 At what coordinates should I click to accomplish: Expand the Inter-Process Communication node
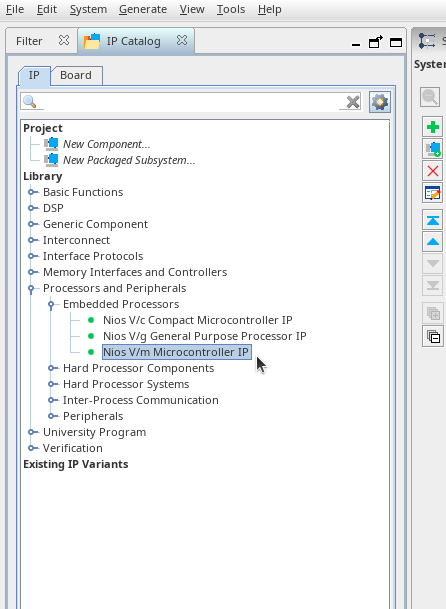tap(52, 400)
